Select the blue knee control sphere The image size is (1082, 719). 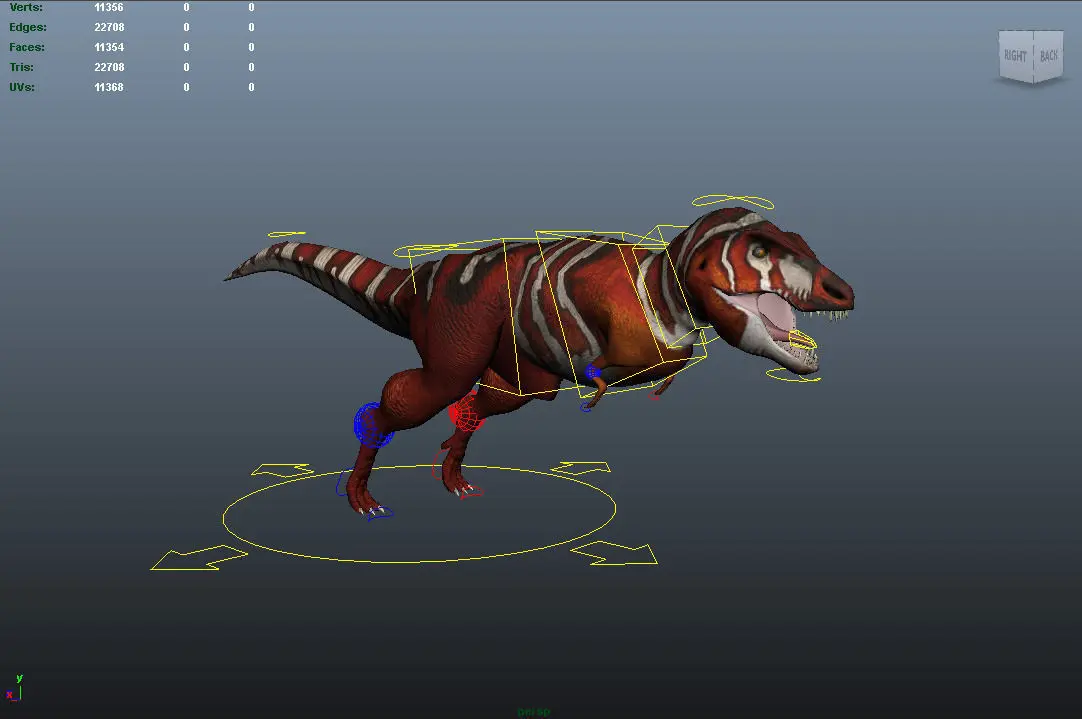click(x=372, y=425)
